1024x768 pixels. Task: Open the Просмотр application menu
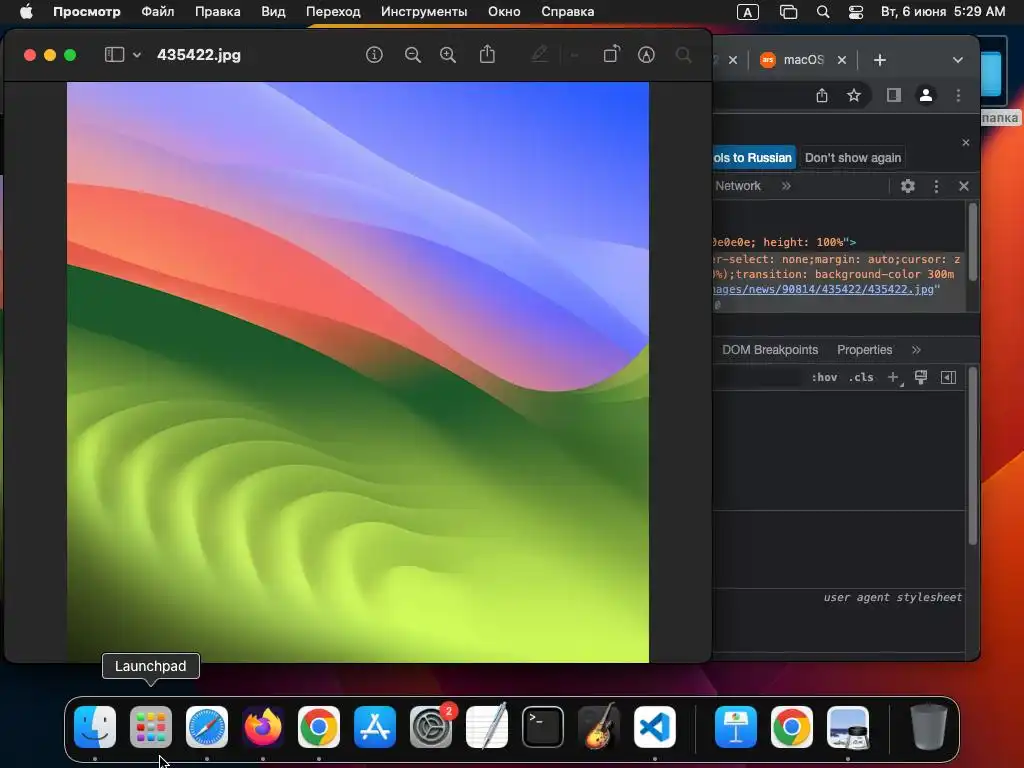click(x=87, y=12)
